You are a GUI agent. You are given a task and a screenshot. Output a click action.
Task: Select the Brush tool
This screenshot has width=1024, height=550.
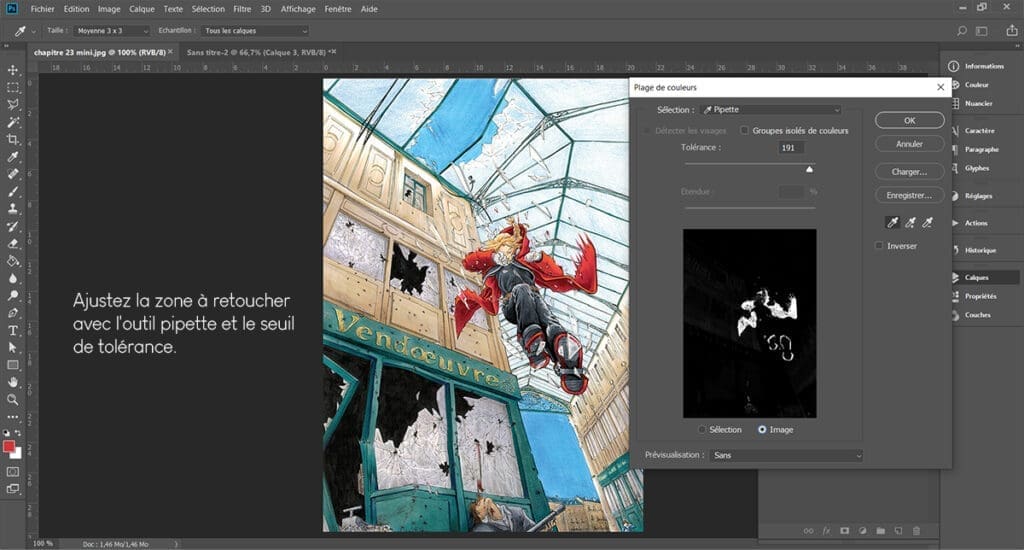pos(12,191)
